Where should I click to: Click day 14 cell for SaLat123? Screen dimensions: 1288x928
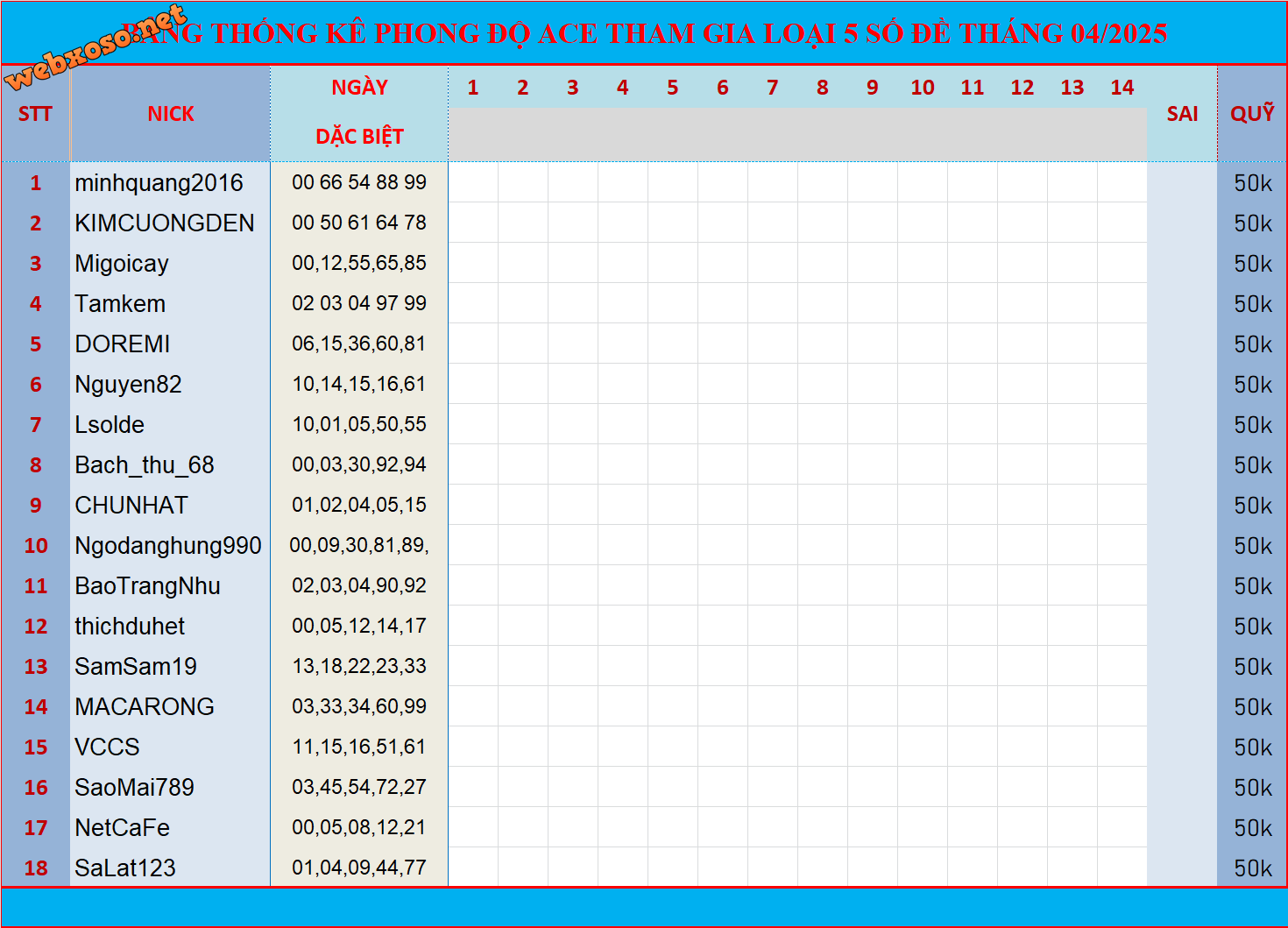(1122, 868)
